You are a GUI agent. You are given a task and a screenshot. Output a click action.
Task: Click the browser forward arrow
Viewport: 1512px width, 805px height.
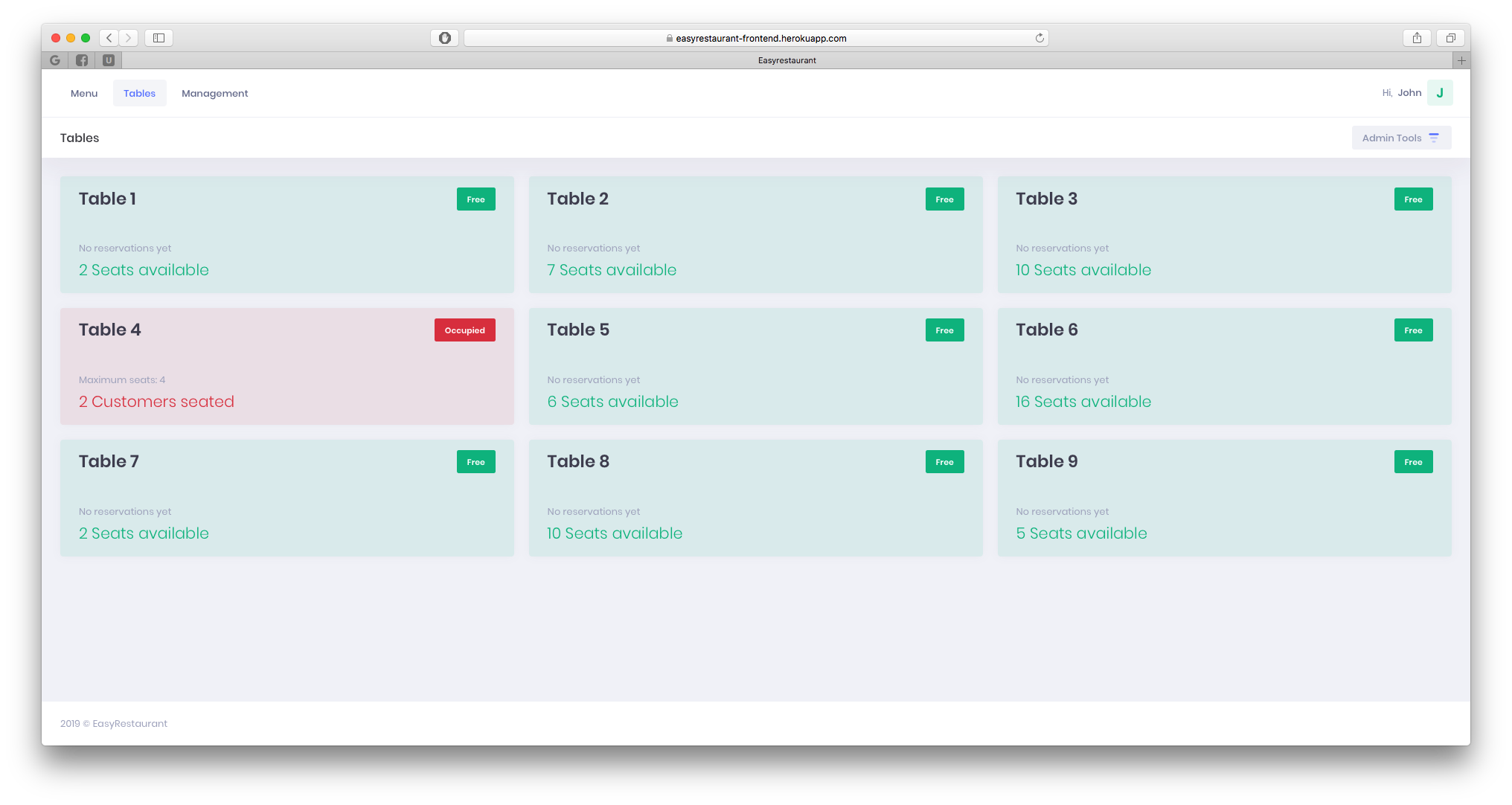pyautogui.click(x=129, y=38)
